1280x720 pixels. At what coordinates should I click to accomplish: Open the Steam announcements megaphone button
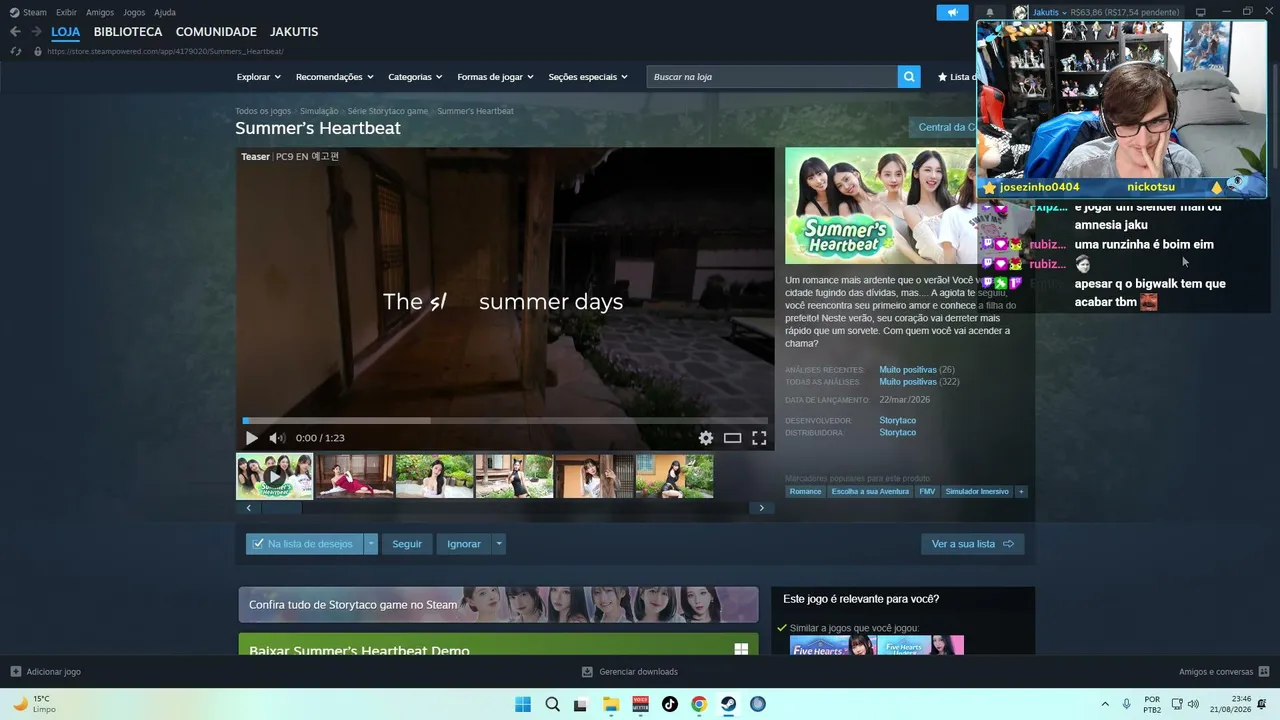952,12
